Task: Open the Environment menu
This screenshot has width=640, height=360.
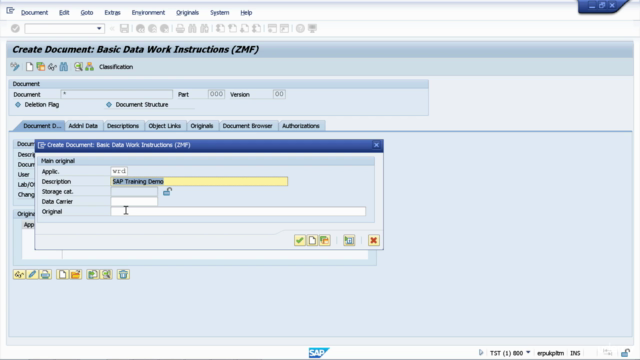Action: coord(148,13)
